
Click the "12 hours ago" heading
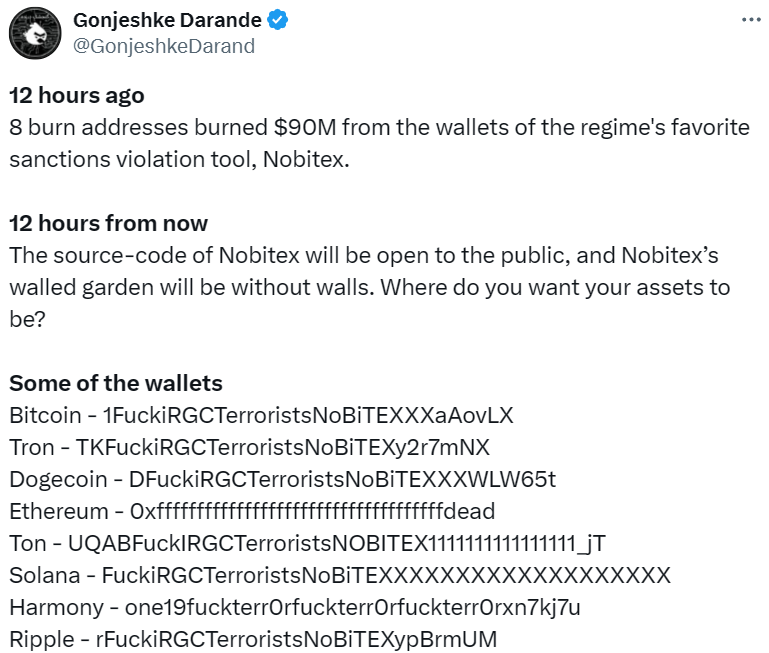[x=77, y=96]
